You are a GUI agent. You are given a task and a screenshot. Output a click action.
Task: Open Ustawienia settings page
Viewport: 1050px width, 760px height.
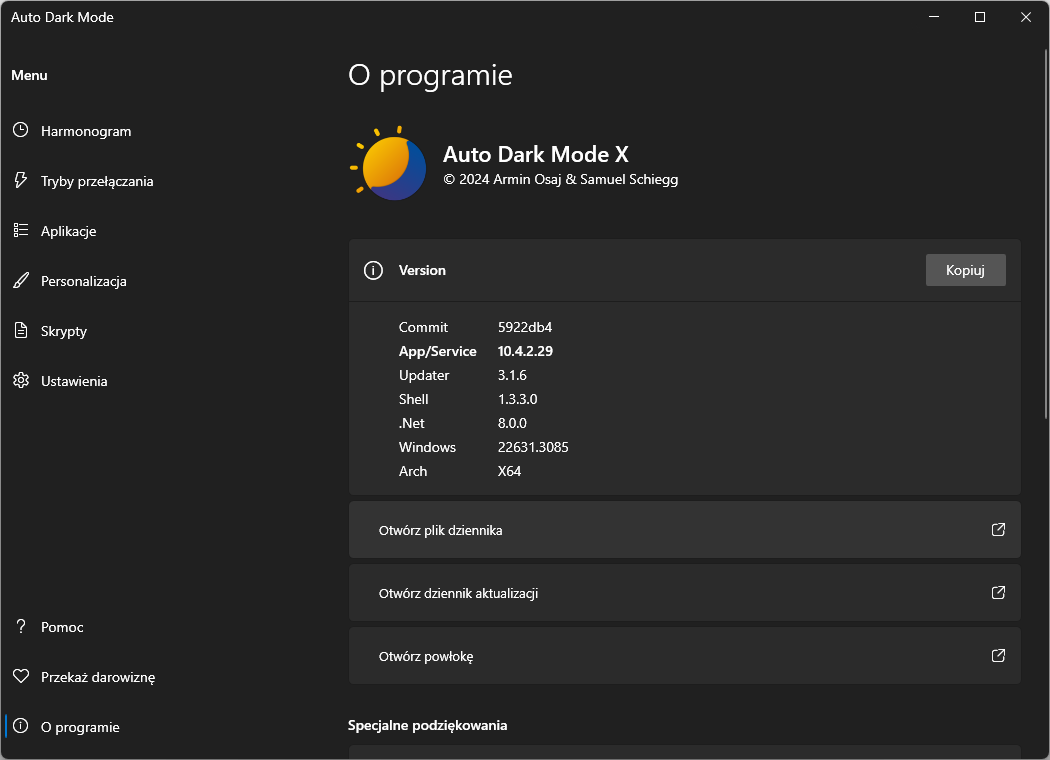(x=74, y=381)
